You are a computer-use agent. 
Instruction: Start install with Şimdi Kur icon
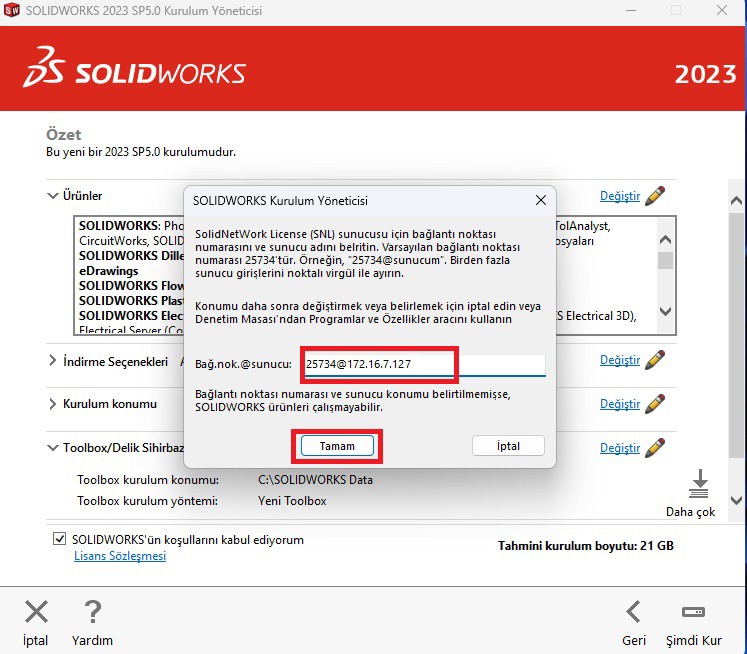click(693, 612)
